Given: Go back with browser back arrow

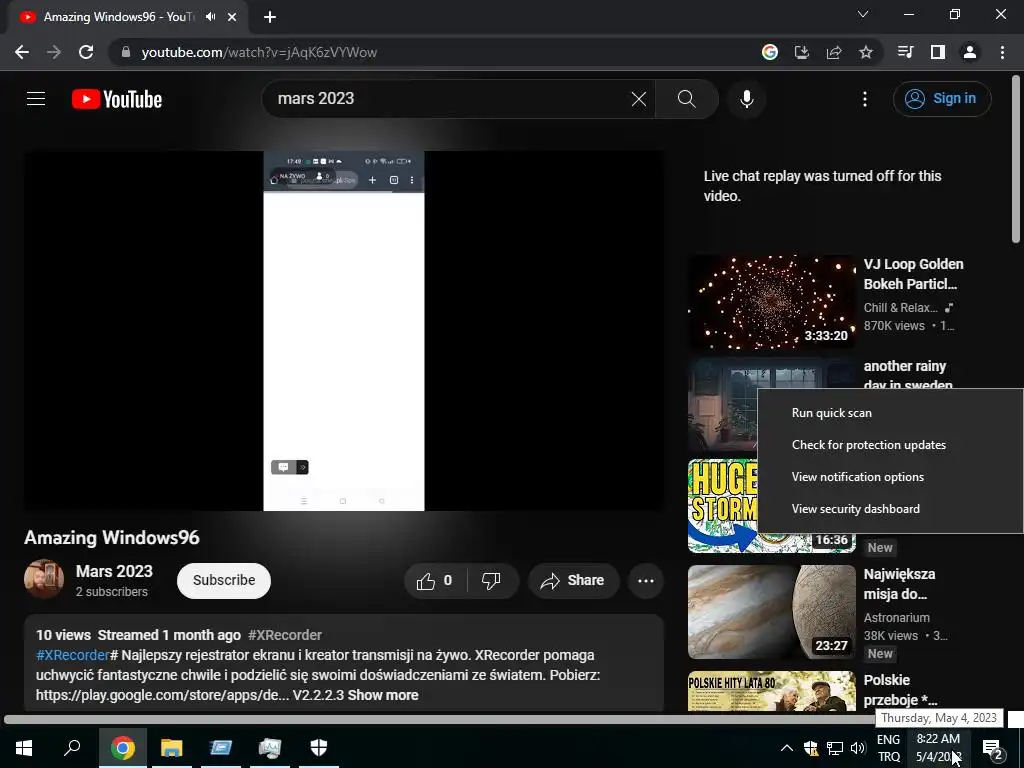Looking at the screenshot, I should click(x=22, y=52).
